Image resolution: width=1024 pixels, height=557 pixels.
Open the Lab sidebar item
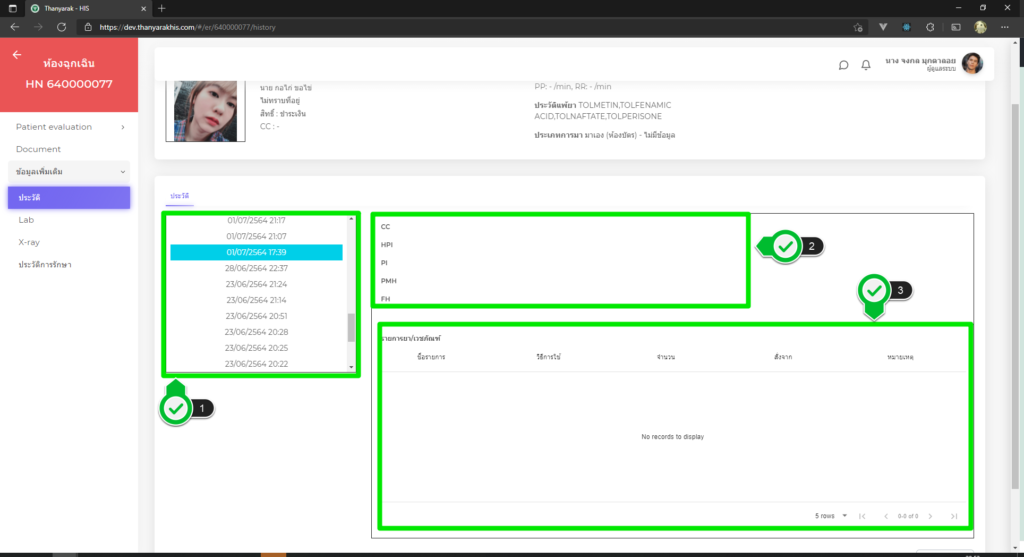tap(27, 219)
